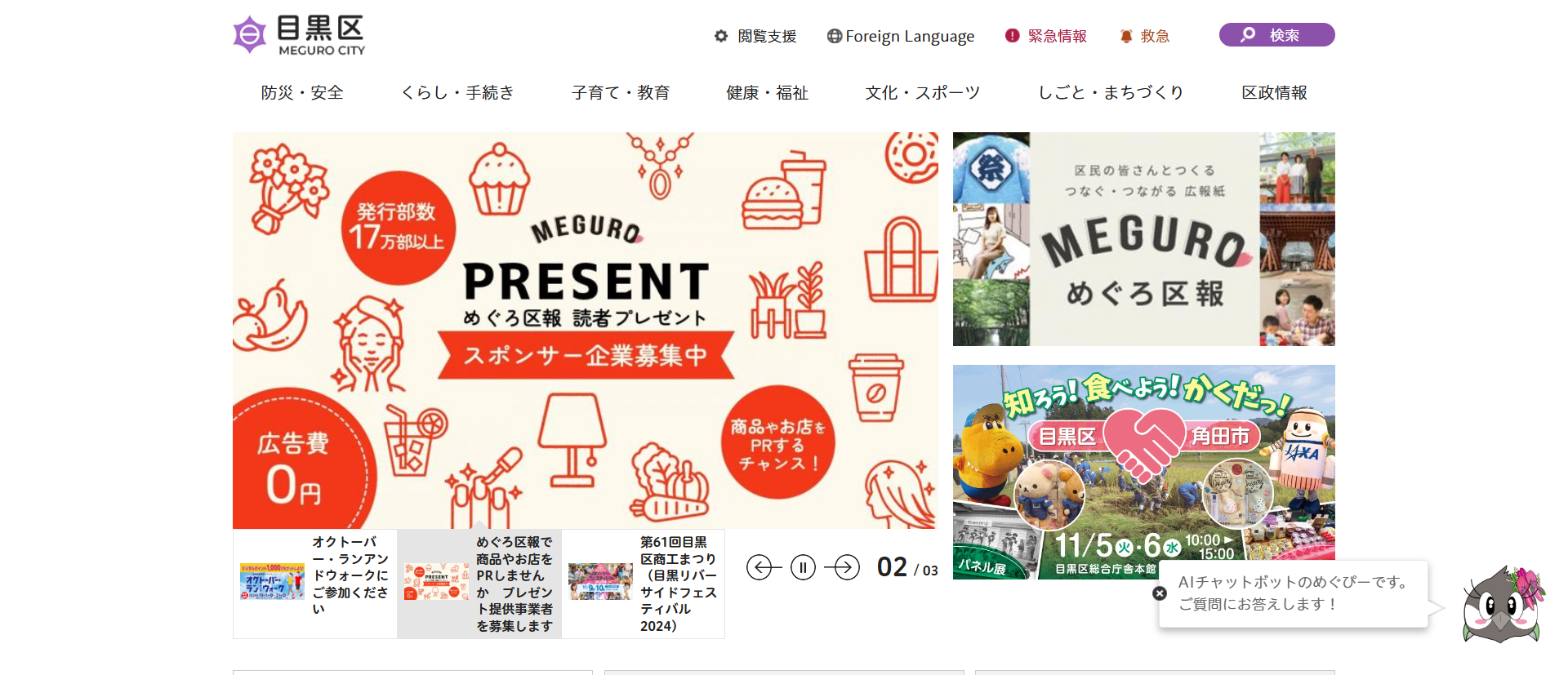Open the 閲覧支援 gear settings
The height and width of the screenshot is (675, 1568).
(755, 36)
